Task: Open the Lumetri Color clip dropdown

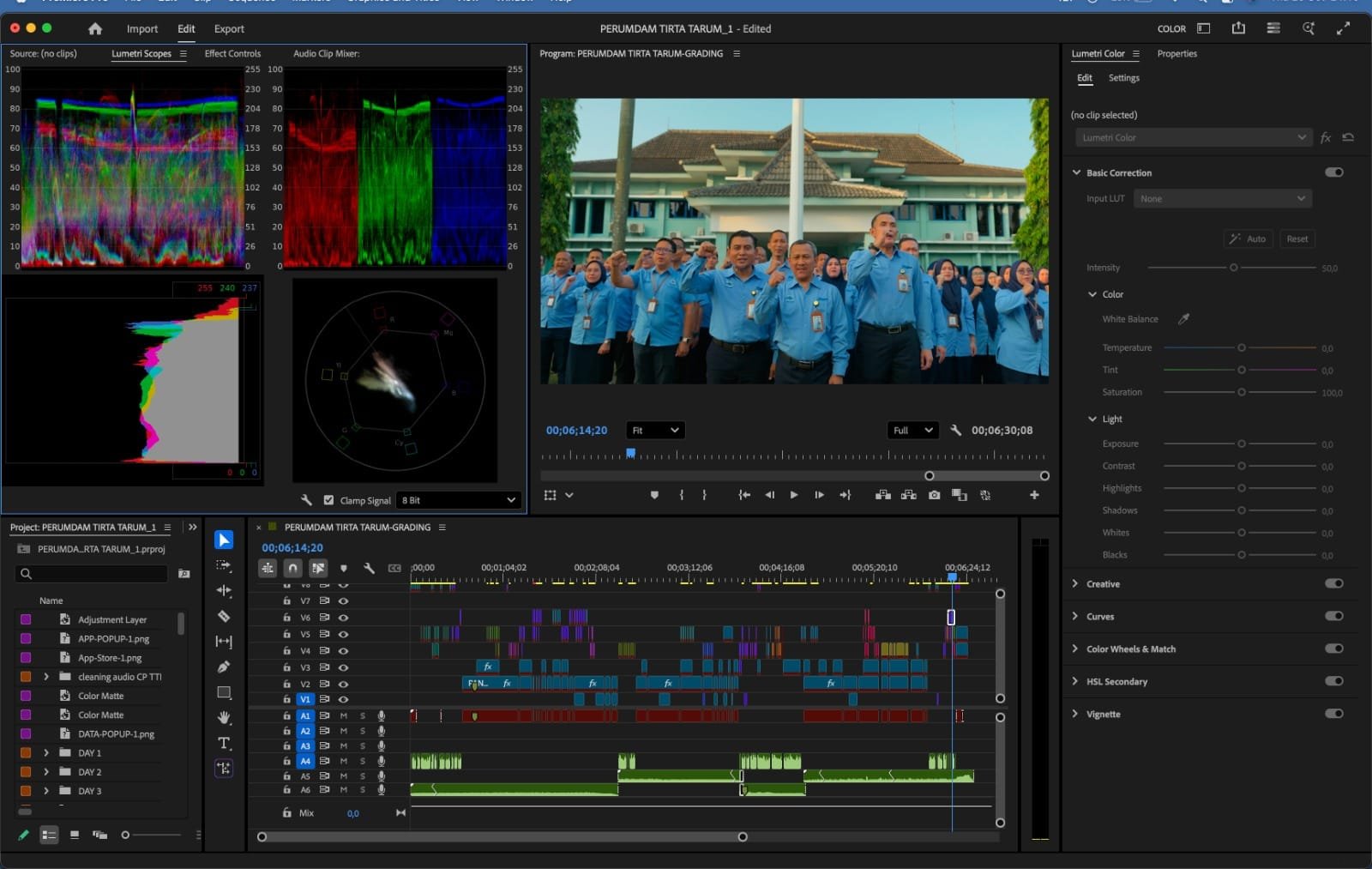Action: (1194, 137)
